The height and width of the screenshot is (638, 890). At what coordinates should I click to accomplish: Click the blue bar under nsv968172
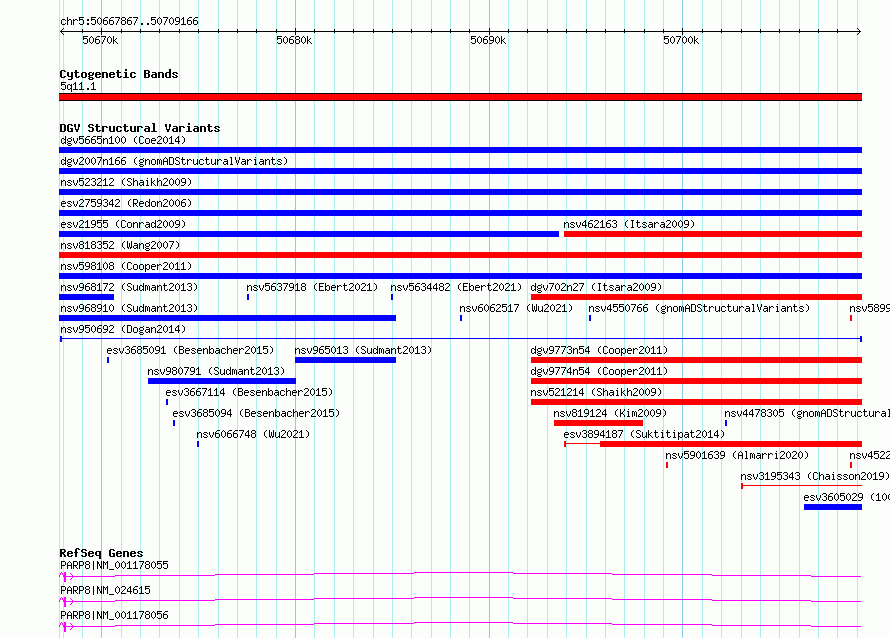[86, 297]
